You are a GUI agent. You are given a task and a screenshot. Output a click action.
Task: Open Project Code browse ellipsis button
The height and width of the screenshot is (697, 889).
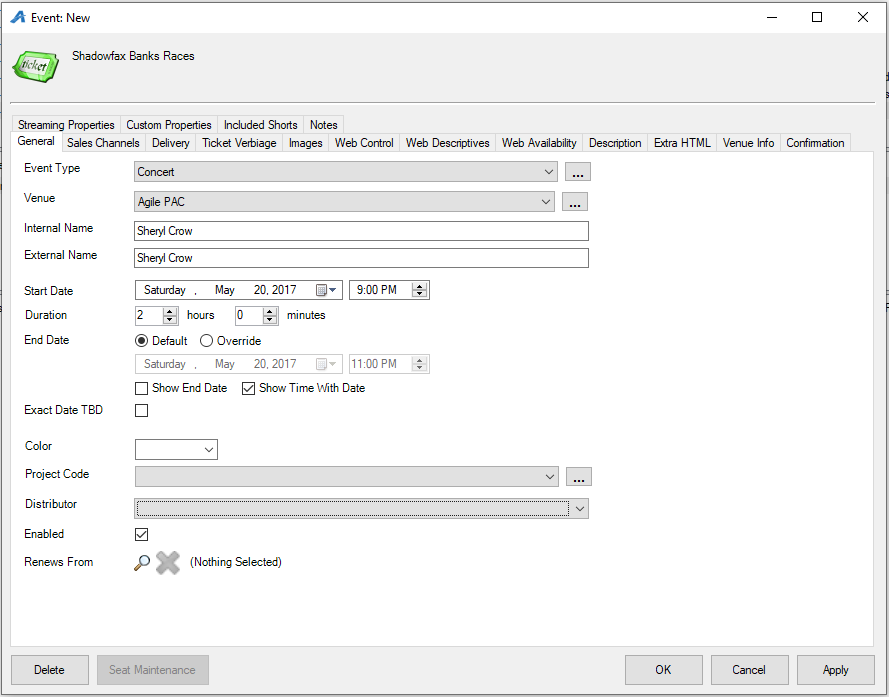(x=579, y=476)
